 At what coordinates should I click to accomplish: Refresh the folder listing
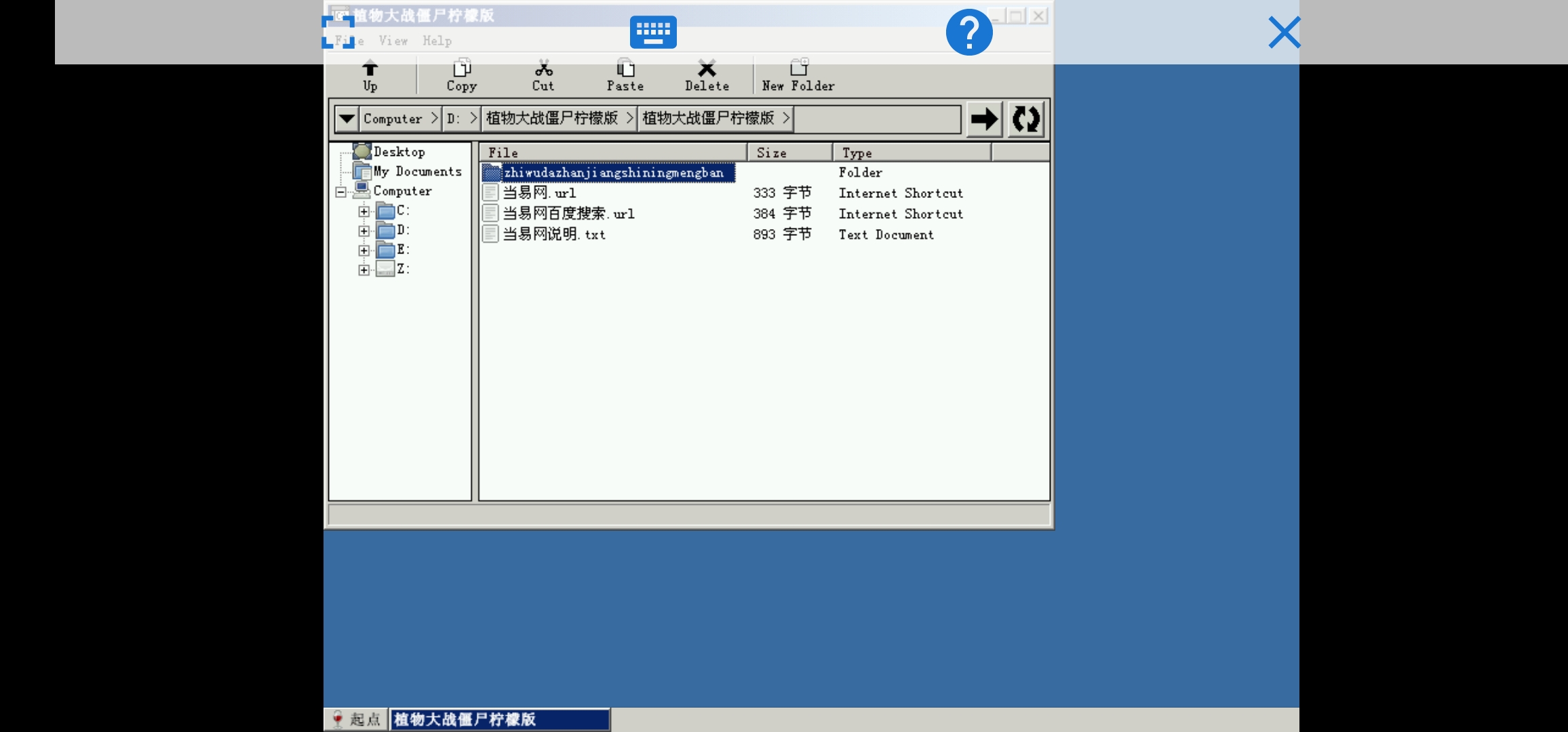(x=1026, y=119)
